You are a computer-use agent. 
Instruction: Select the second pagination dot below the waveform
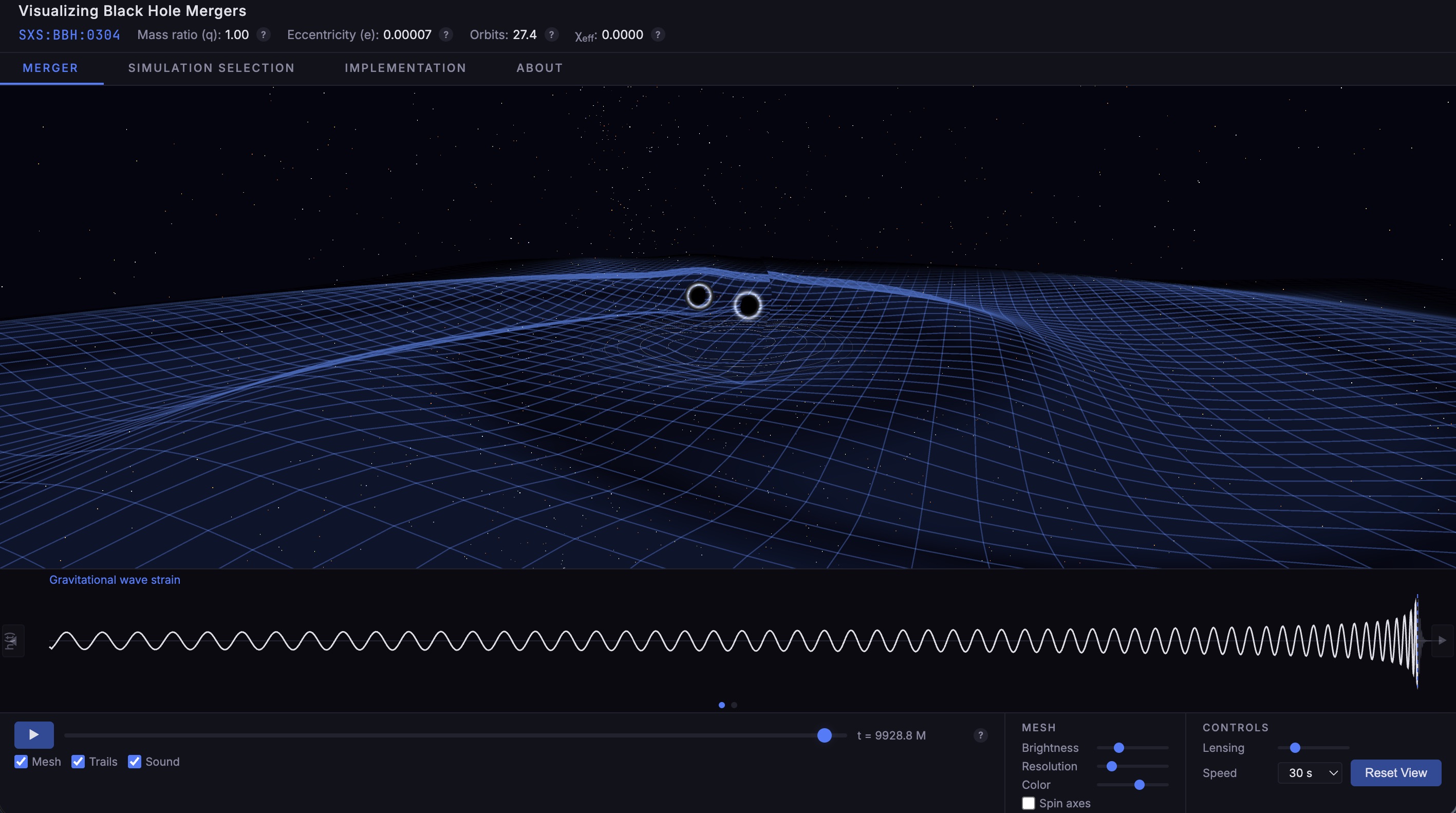pyautogui.click(x=734, y=705)
